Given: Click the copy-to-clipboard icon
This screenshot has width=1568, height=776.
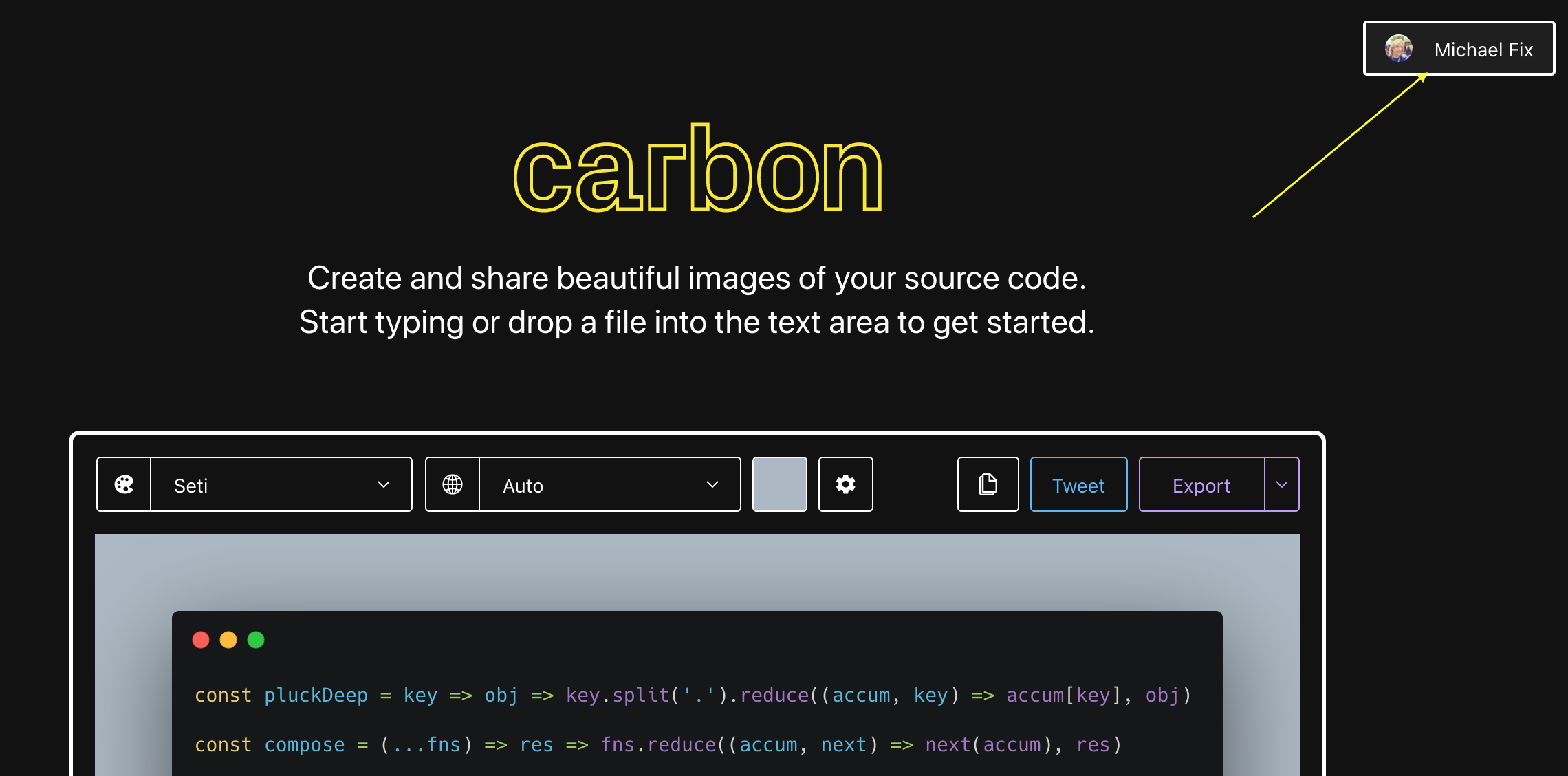Looking at the screenshot, I should click(988, 484).
